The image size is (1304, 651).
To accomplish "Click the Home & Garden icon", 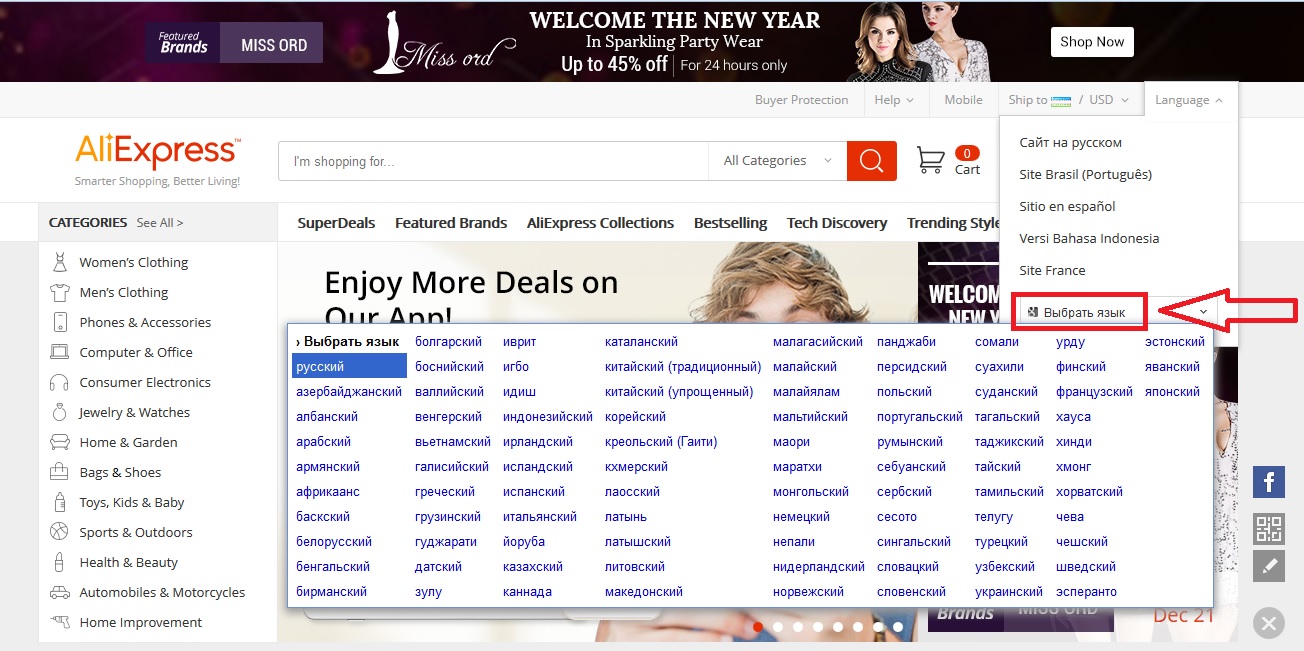I will tap(60, 442).
